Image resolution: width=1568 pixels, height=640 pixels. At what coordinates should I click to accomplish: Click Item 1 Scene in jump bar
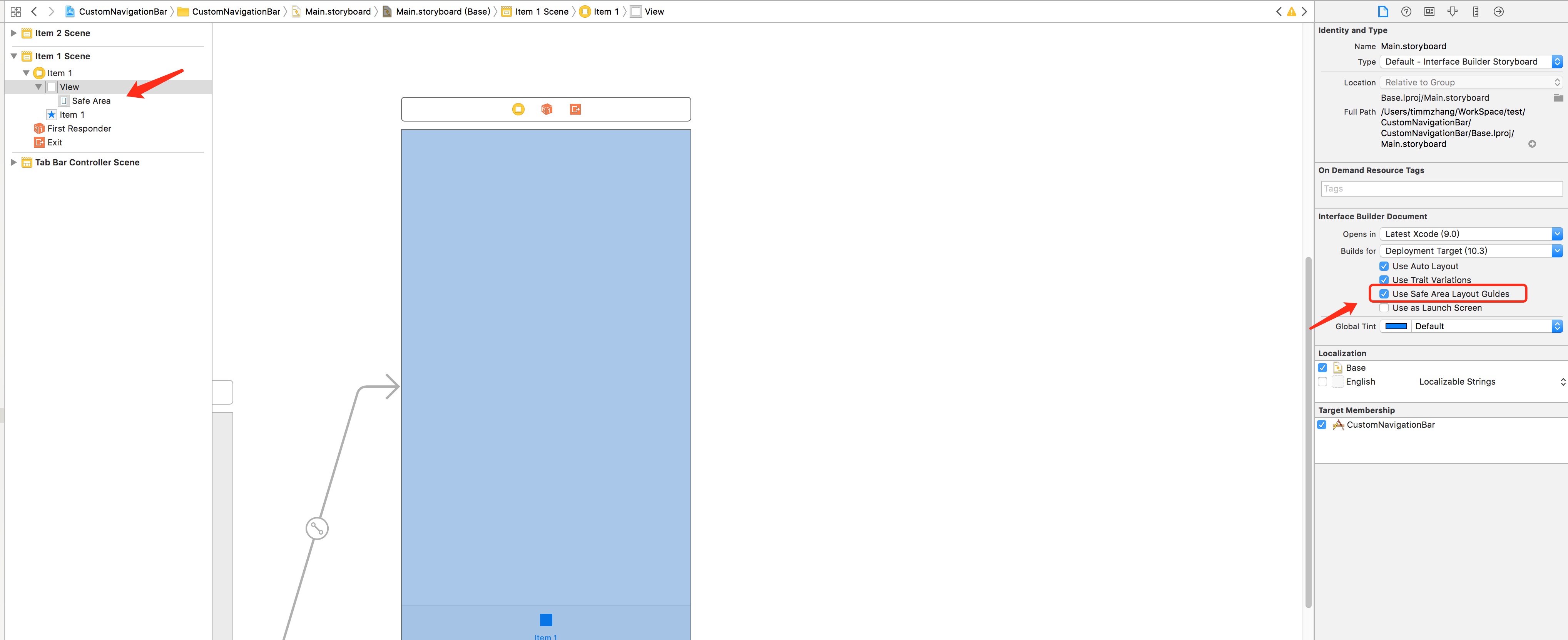coord(535,12)
